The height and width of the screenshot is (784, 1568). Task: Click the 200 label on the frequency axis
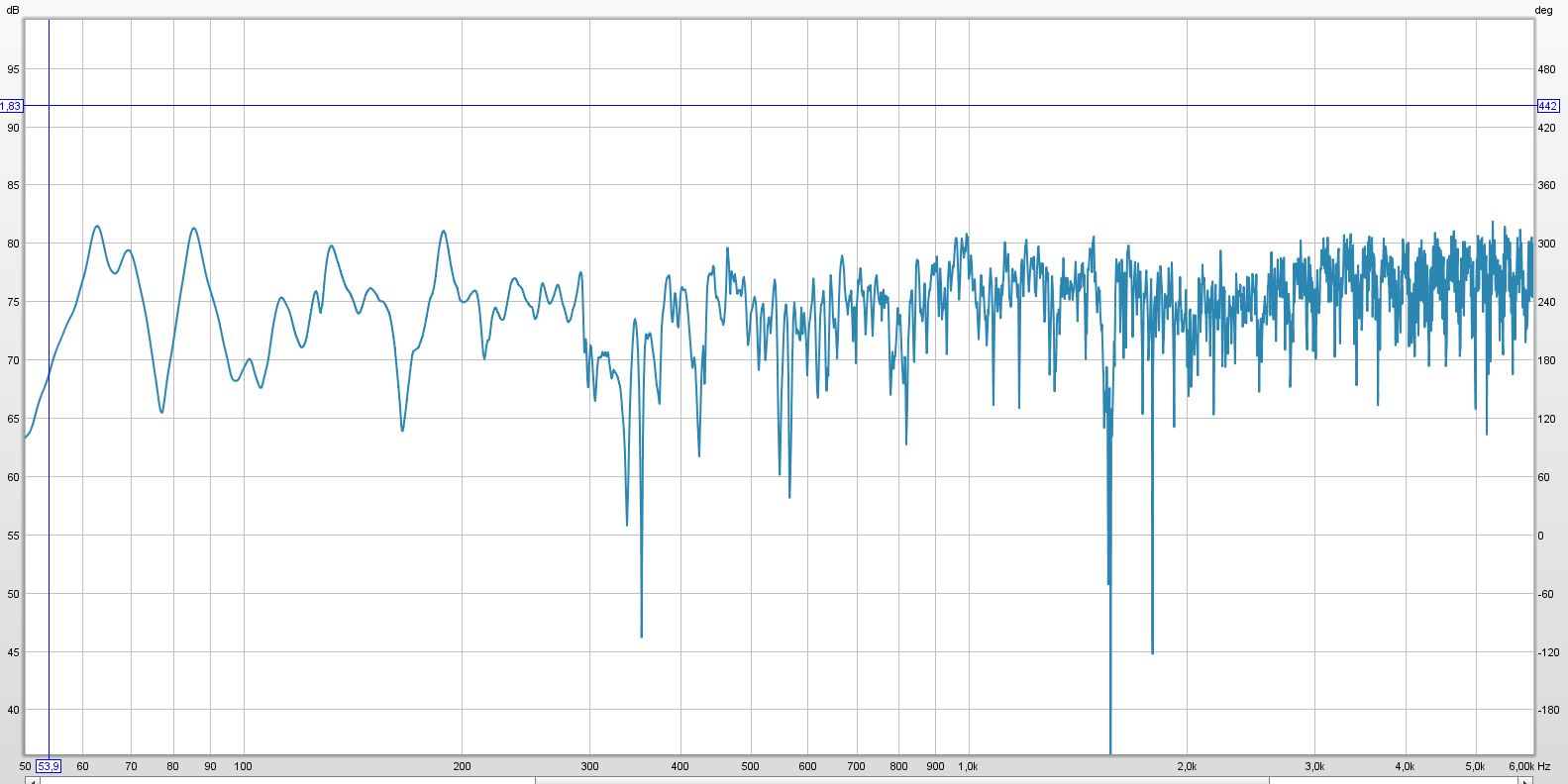tap(462, 766)
